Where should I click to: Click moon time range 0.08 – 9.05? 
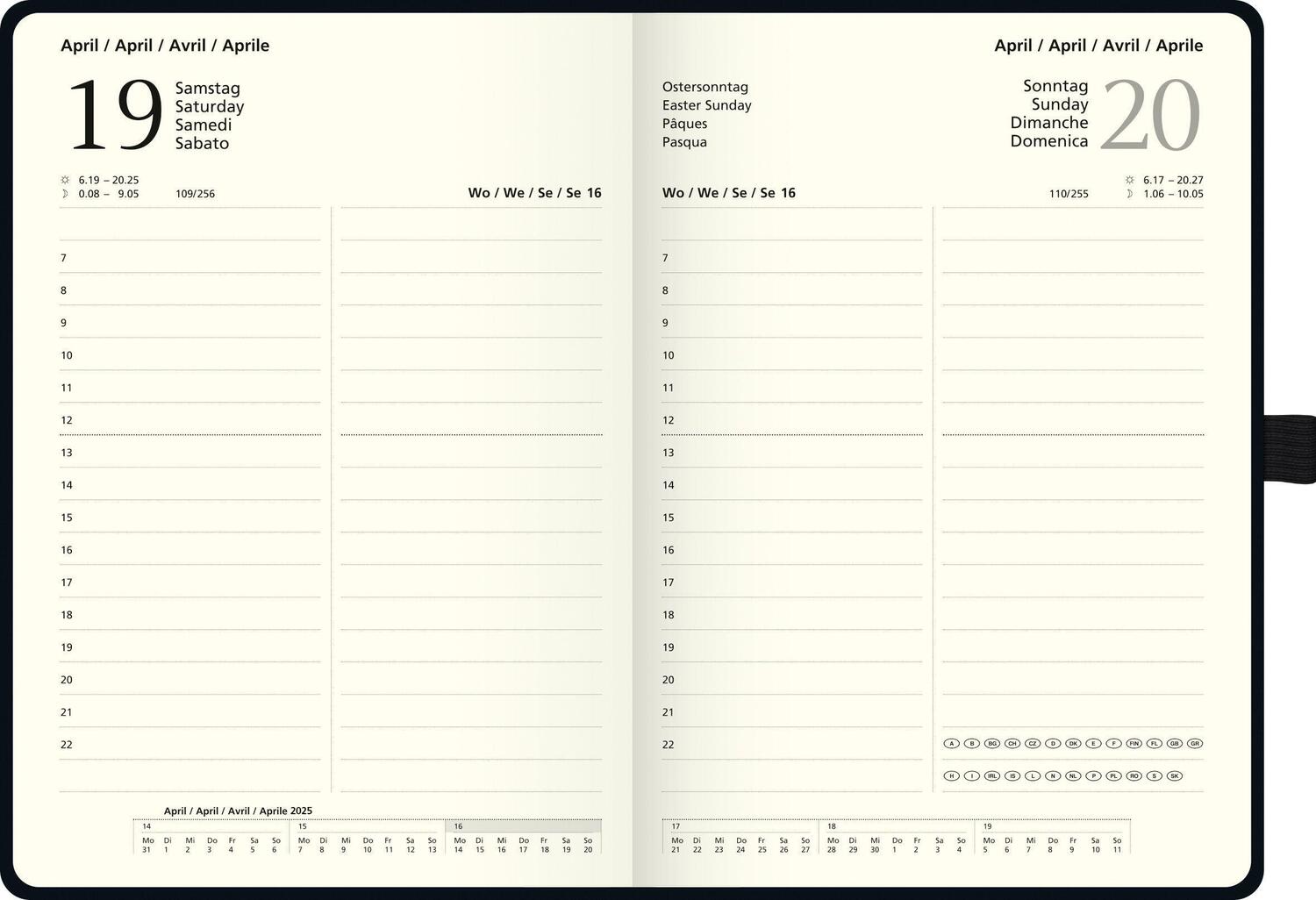[x=109, y=194]
